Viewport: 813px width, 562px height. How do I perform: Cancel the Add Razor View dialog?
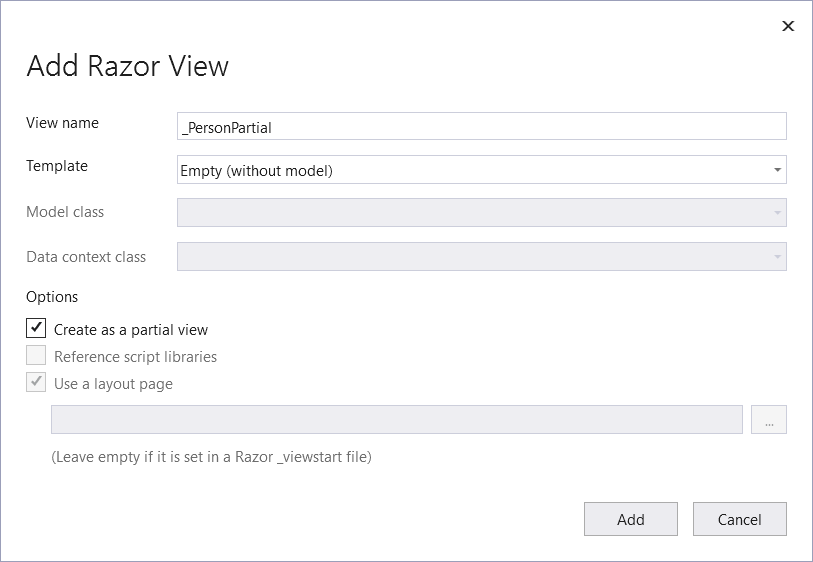tap(740, 519)
